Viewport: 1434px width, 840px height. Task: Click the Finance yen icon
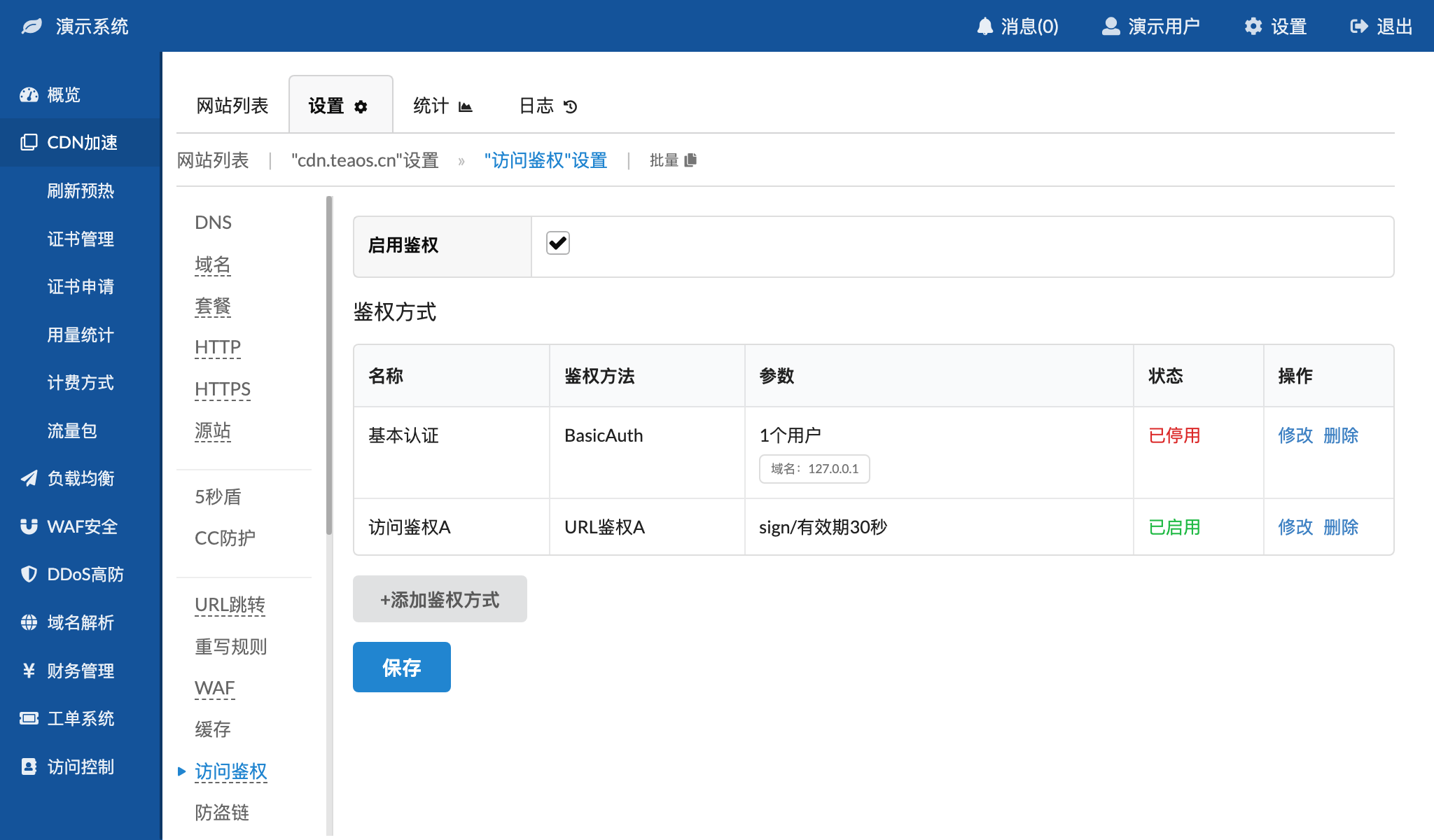[29, 671]
